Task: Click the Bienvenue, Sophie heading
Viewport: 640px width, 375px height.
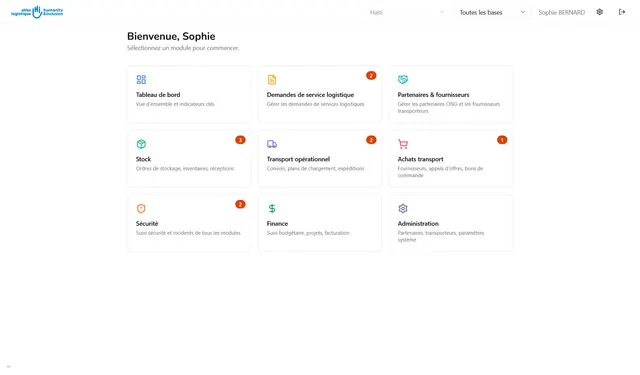Action: (171, 36)
